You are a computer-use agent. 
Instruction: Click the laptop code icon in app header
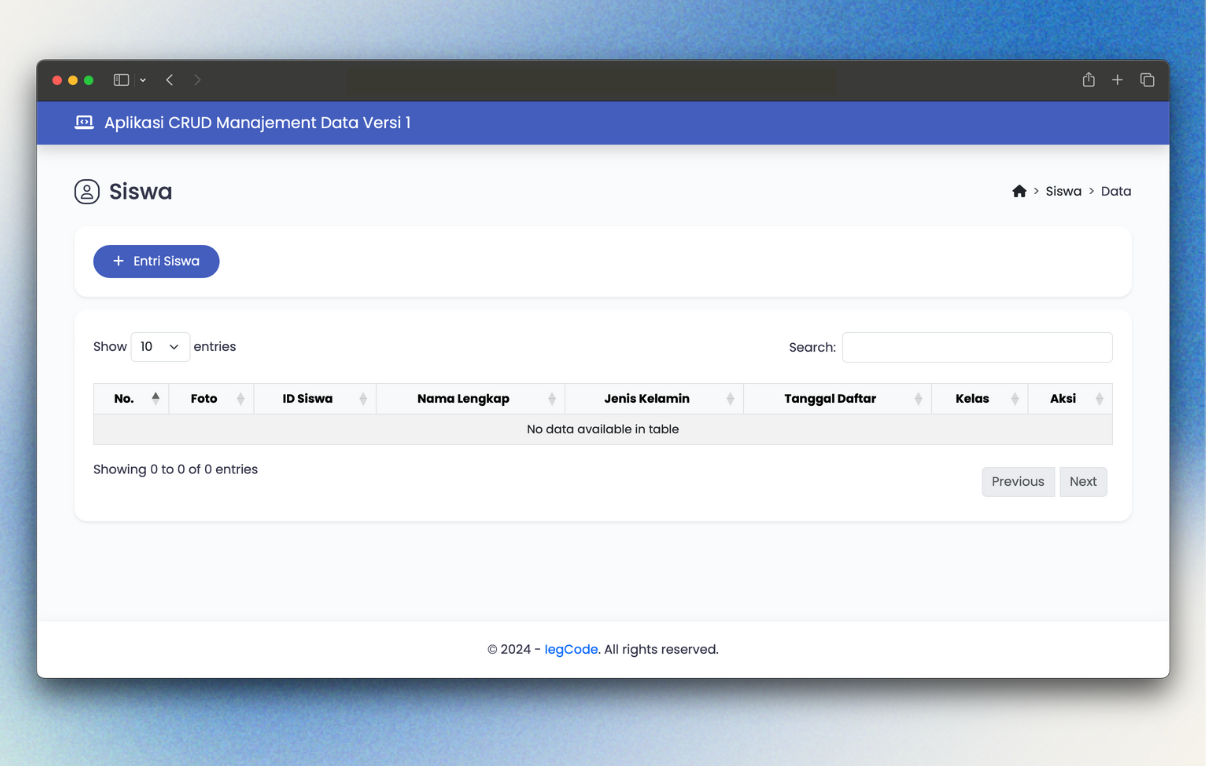click(84, 123)
